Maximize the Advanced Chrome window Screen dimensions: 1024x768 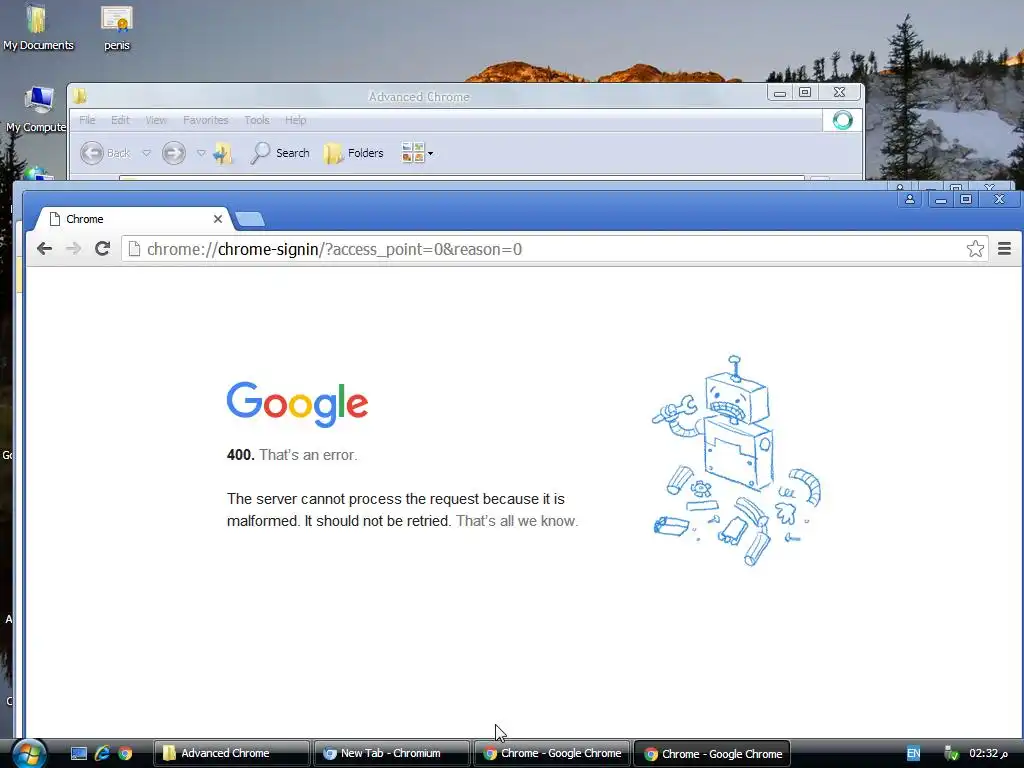point(805,93)
